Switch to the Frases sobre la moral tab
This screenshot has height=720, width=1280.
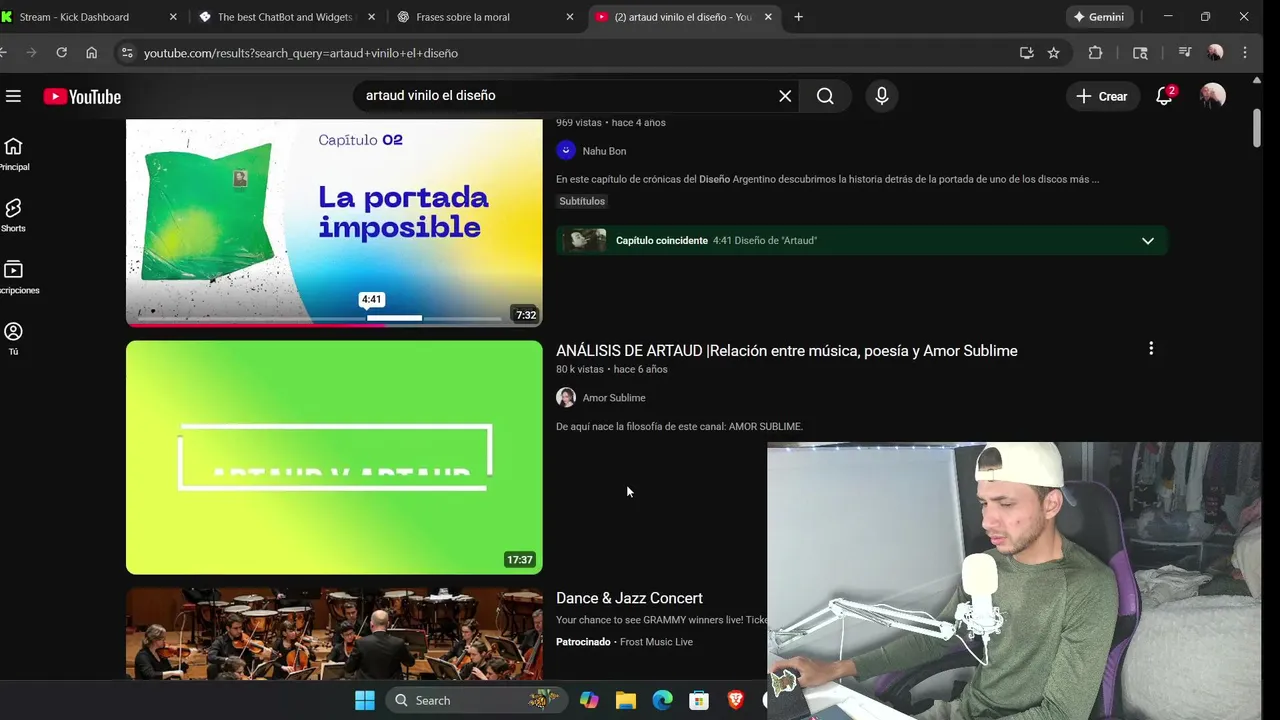484,17
